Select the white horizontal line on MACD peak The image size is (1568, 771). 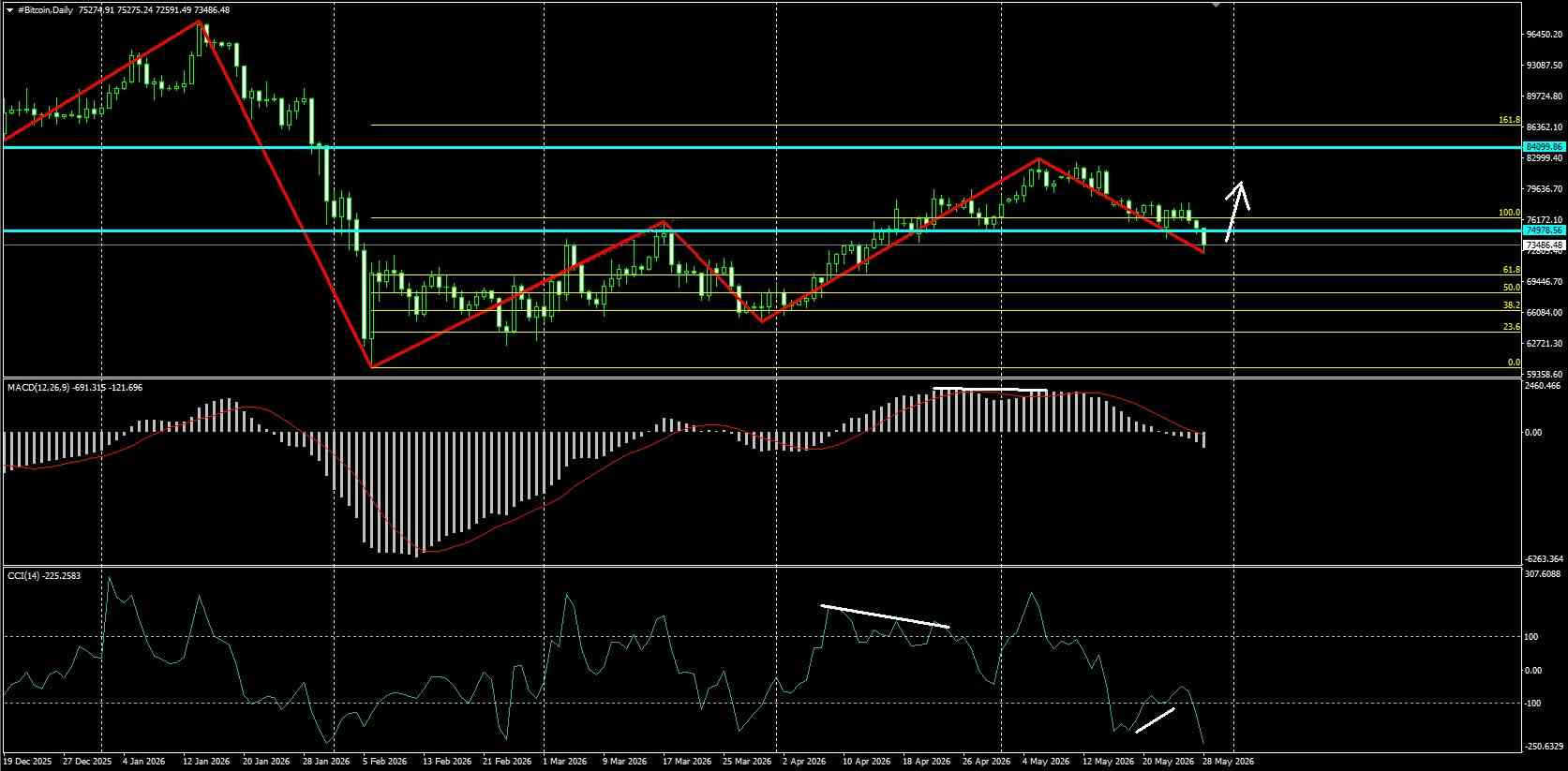click(x=990, y=389)
